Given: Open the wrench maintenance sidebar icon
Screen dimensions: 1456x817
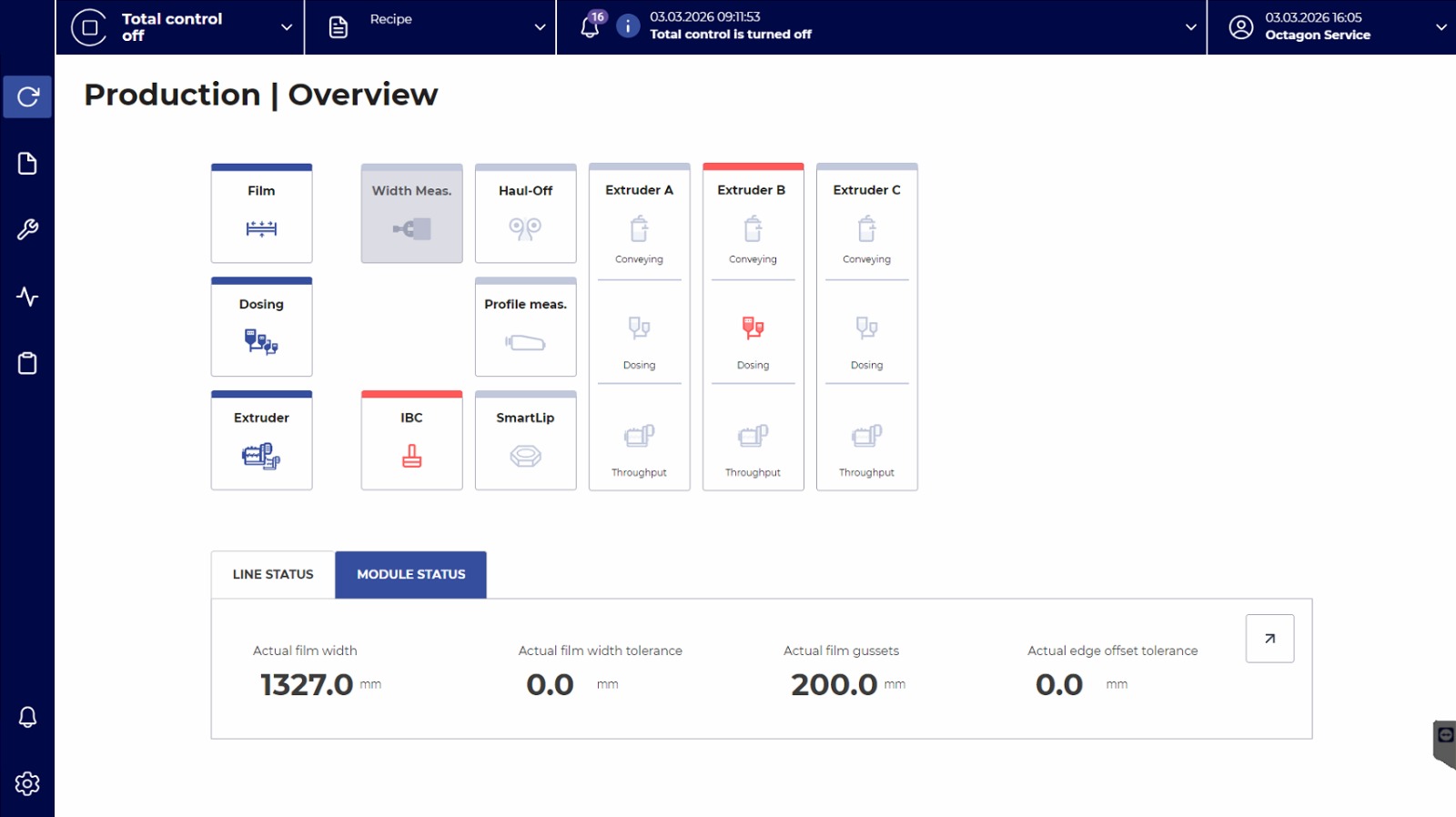Looking at the screenshot, I should 27,230.
